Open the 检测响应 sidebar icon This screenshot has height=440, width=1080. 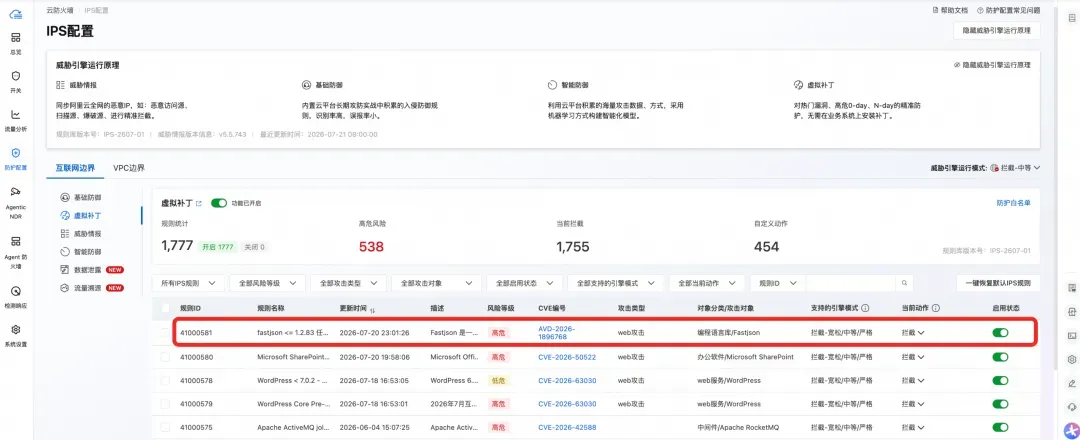[16, 291]
